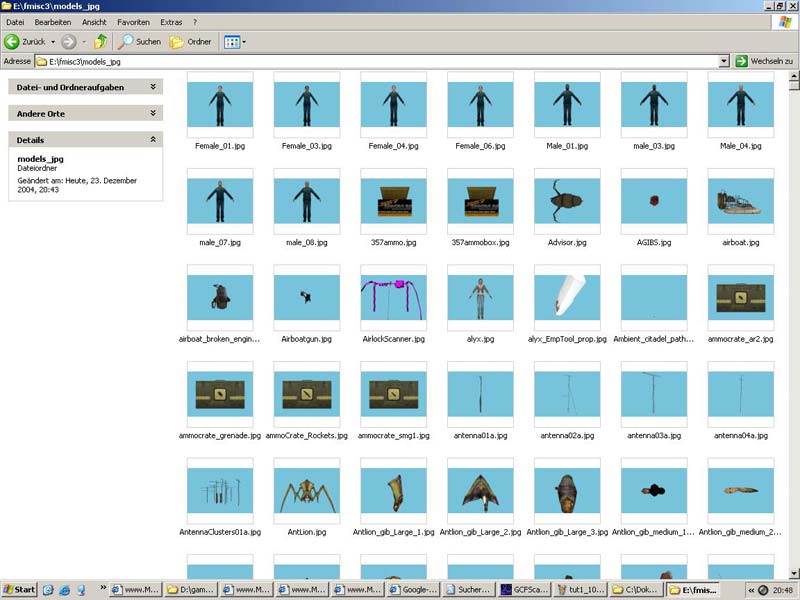Open the Datei menu
Screen dimensions: 800x600
[x=15, y=22]
